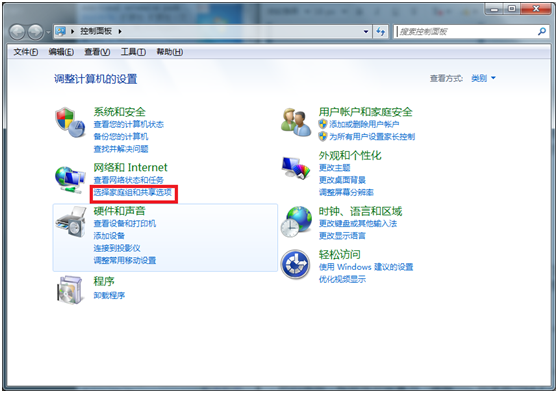Click 查看设备和打印机 link

(125, 224)
